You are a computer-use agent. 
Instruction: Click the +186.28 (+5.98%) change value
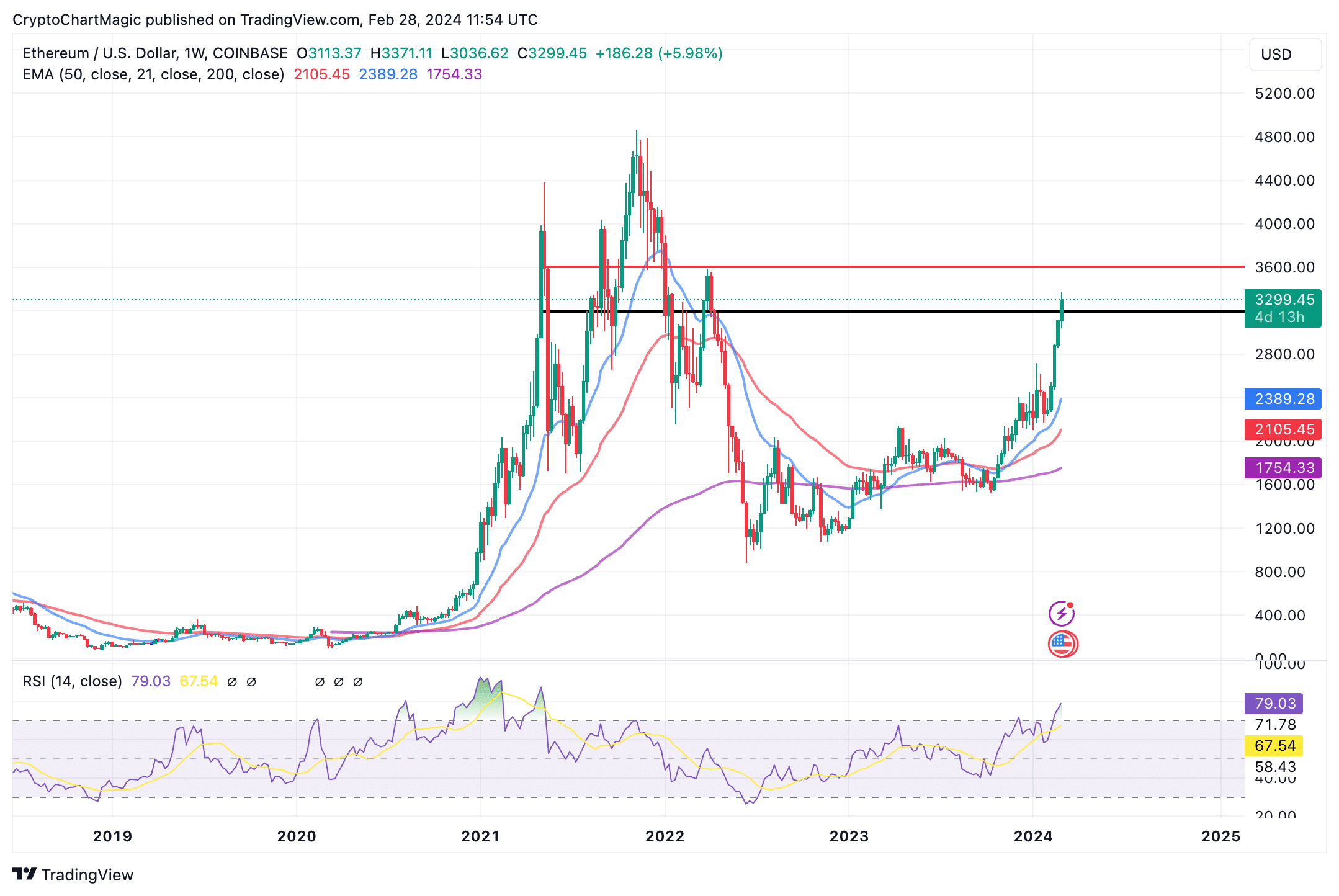point(659,53)
